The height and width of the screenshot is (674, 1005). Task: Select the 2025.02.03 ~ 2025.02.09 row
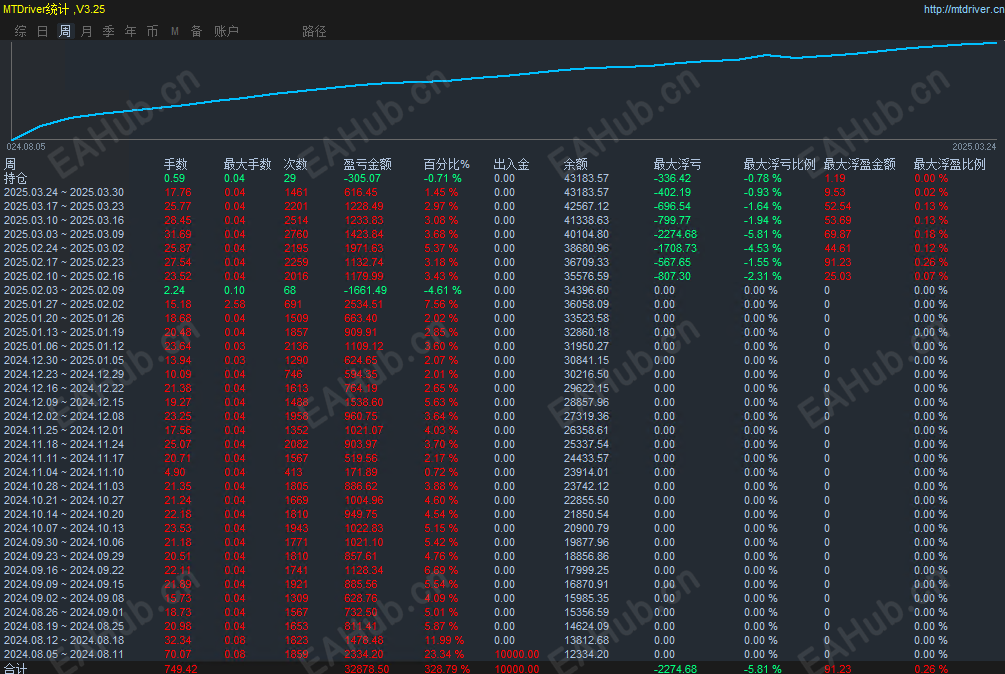[x=502, y=290]
